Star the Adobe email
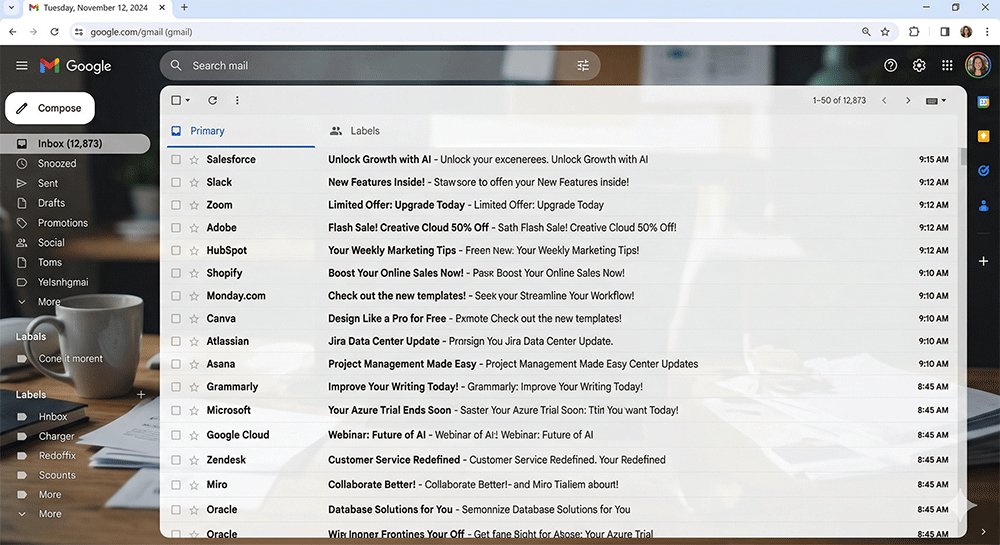This screenshot has width=1000, height=545. [194, 228]
